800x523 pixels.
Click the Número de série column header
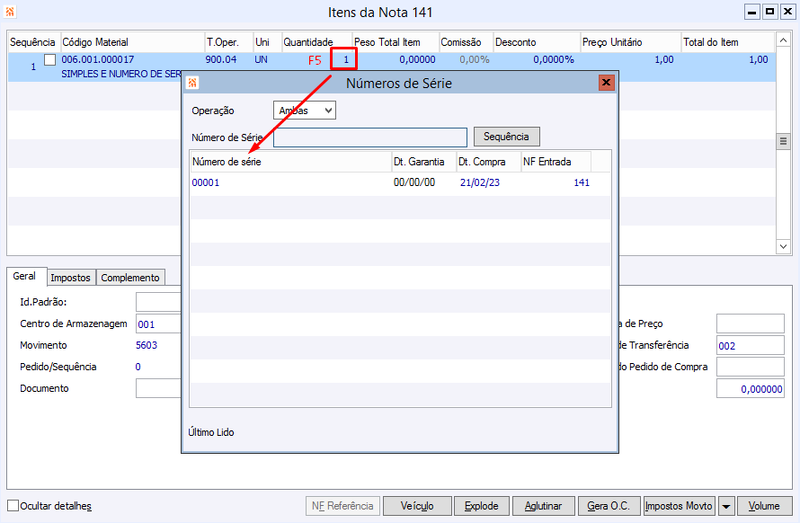click(291, 162)
